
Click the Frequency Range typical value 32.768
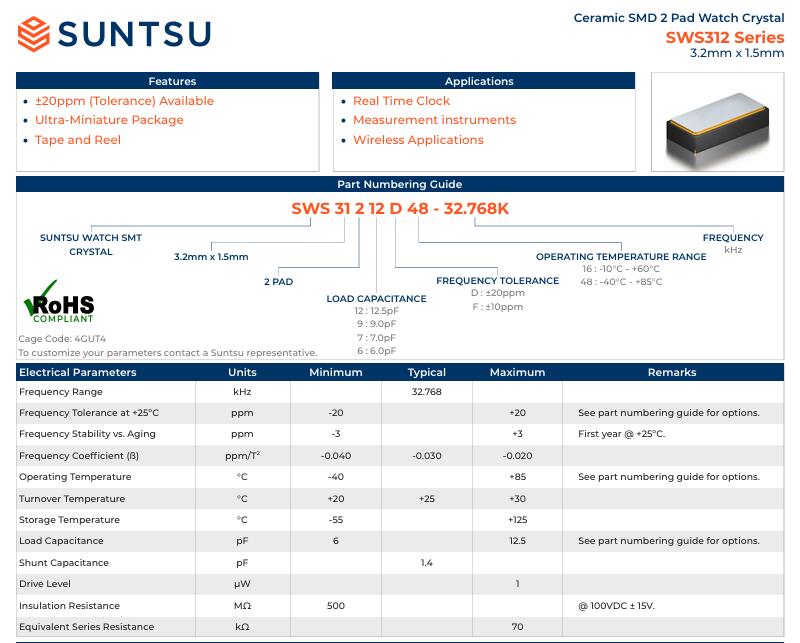point(426,392)
